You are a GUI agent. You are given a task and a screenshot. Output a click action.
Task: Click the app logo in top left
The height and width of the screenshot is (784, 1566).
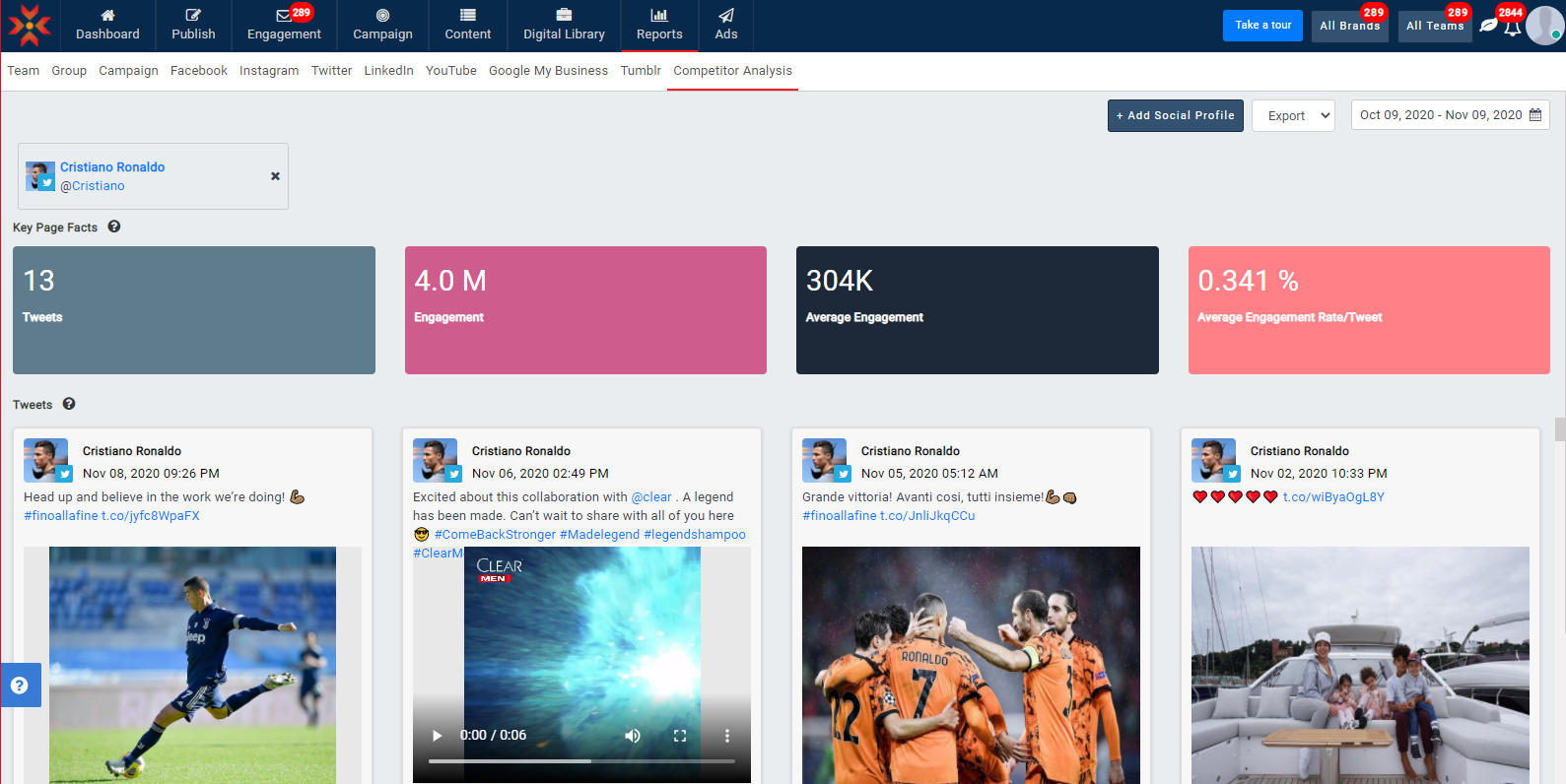tap(30, 26)
